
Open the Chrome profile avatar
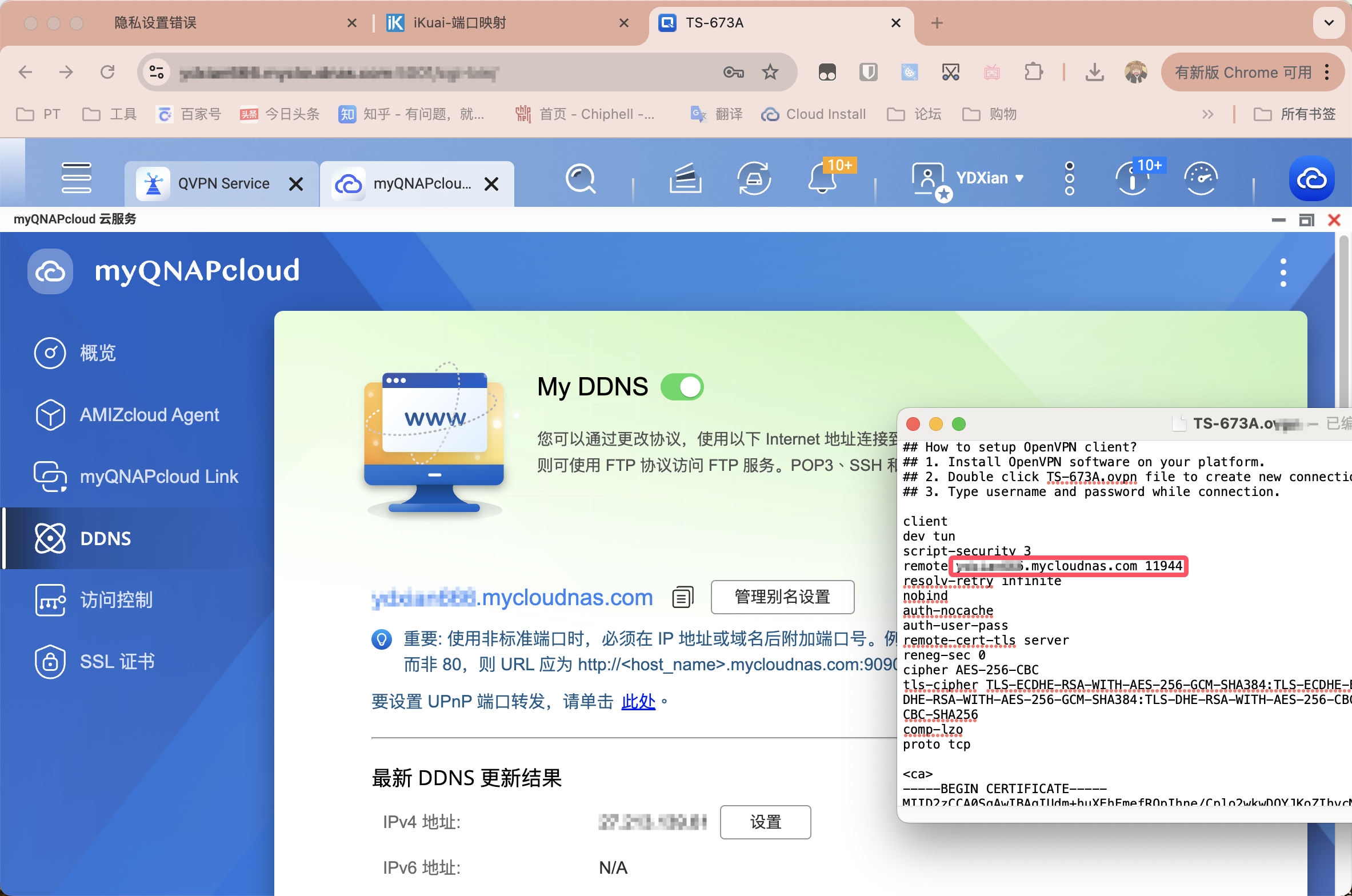click(1136, 72)
